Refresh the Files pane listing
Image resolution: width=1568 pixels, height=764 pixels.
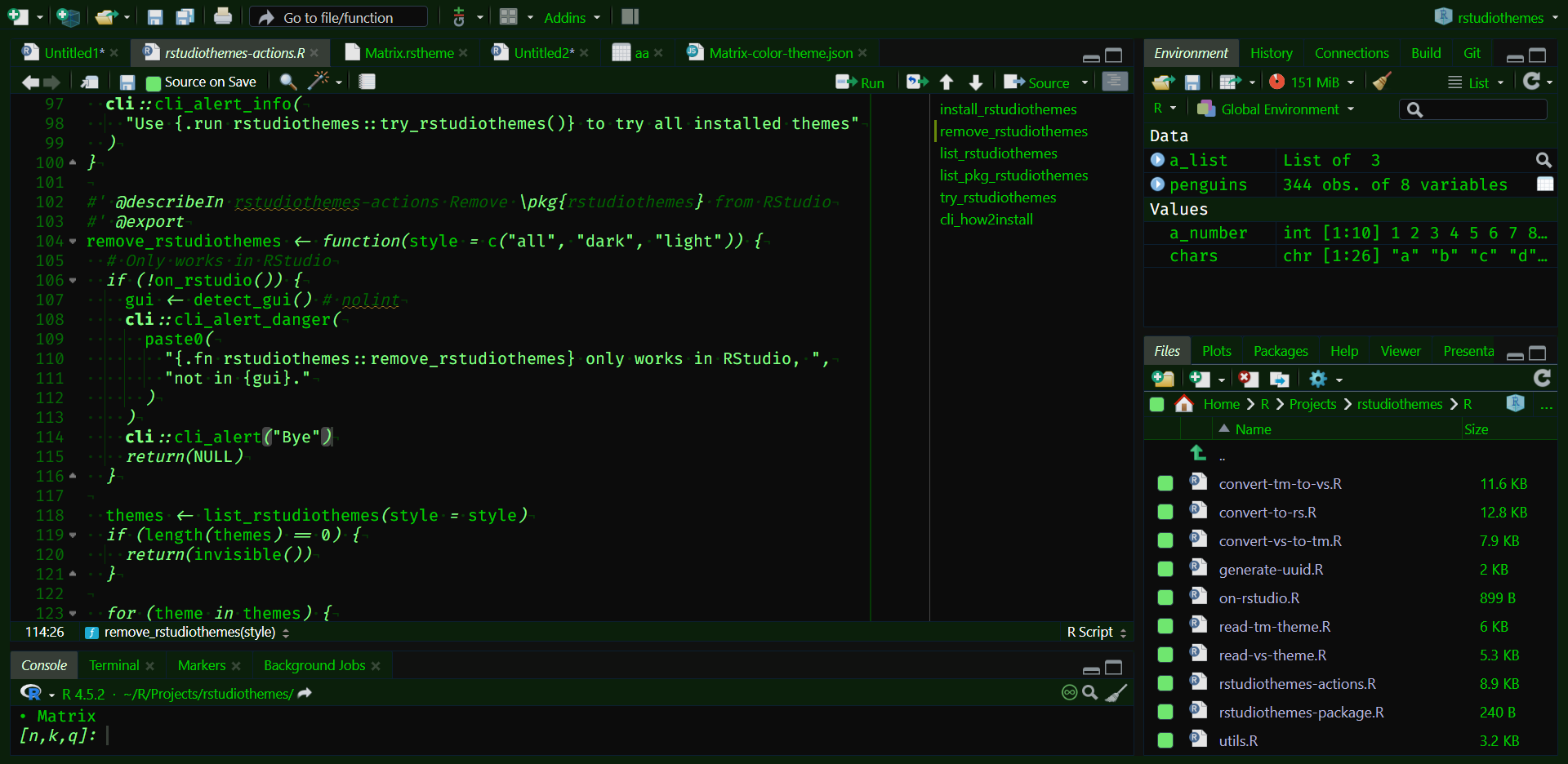tap(1542, 378)
